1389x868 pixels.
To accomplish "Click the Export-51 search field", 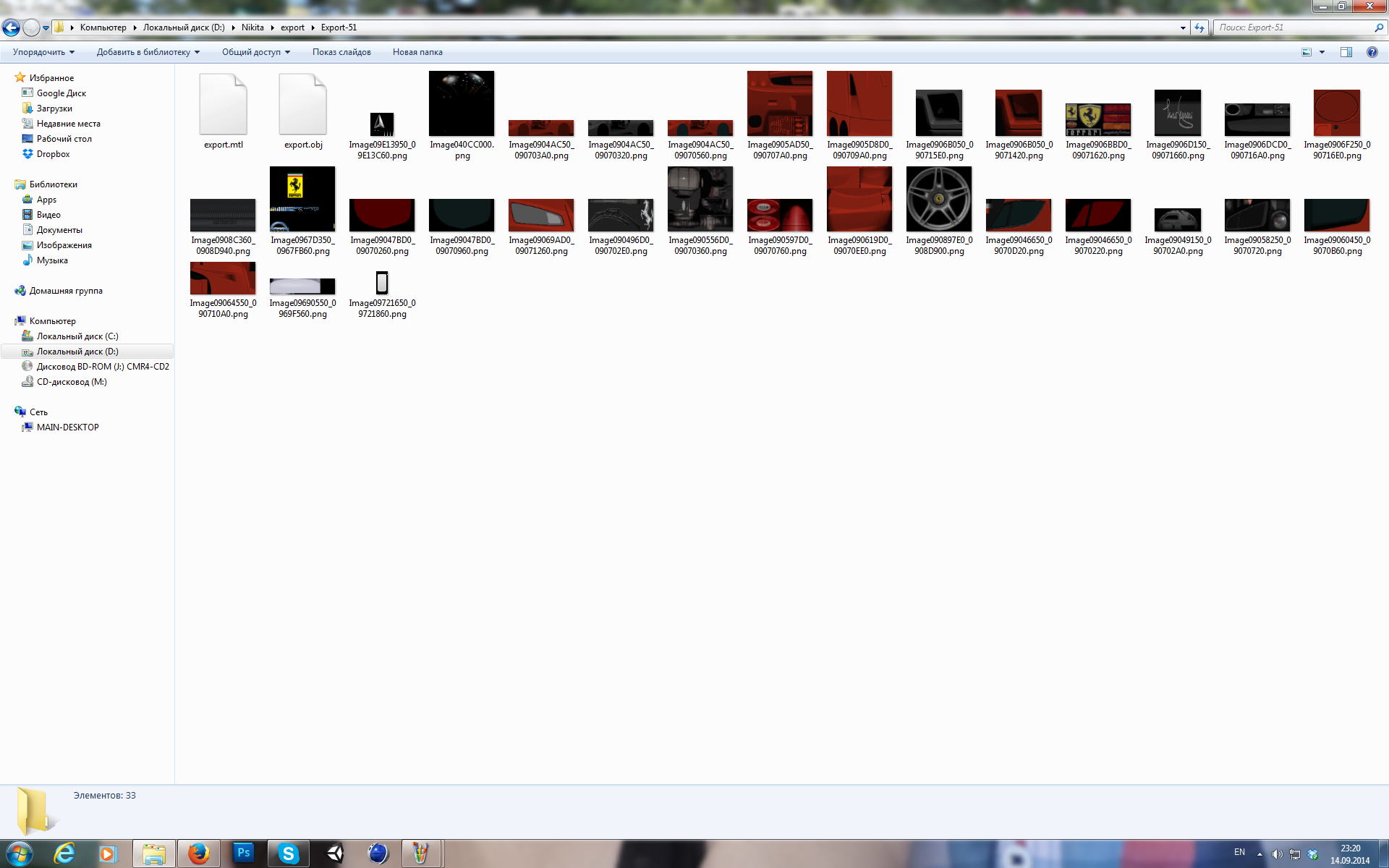I will click(1294, 27).
